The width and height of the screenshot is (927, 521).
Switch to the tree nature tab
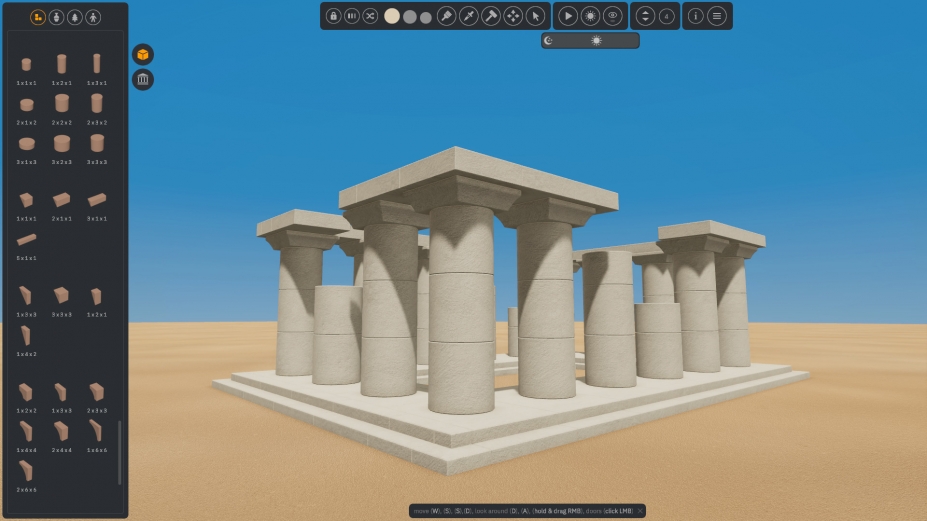click(75, 17)
